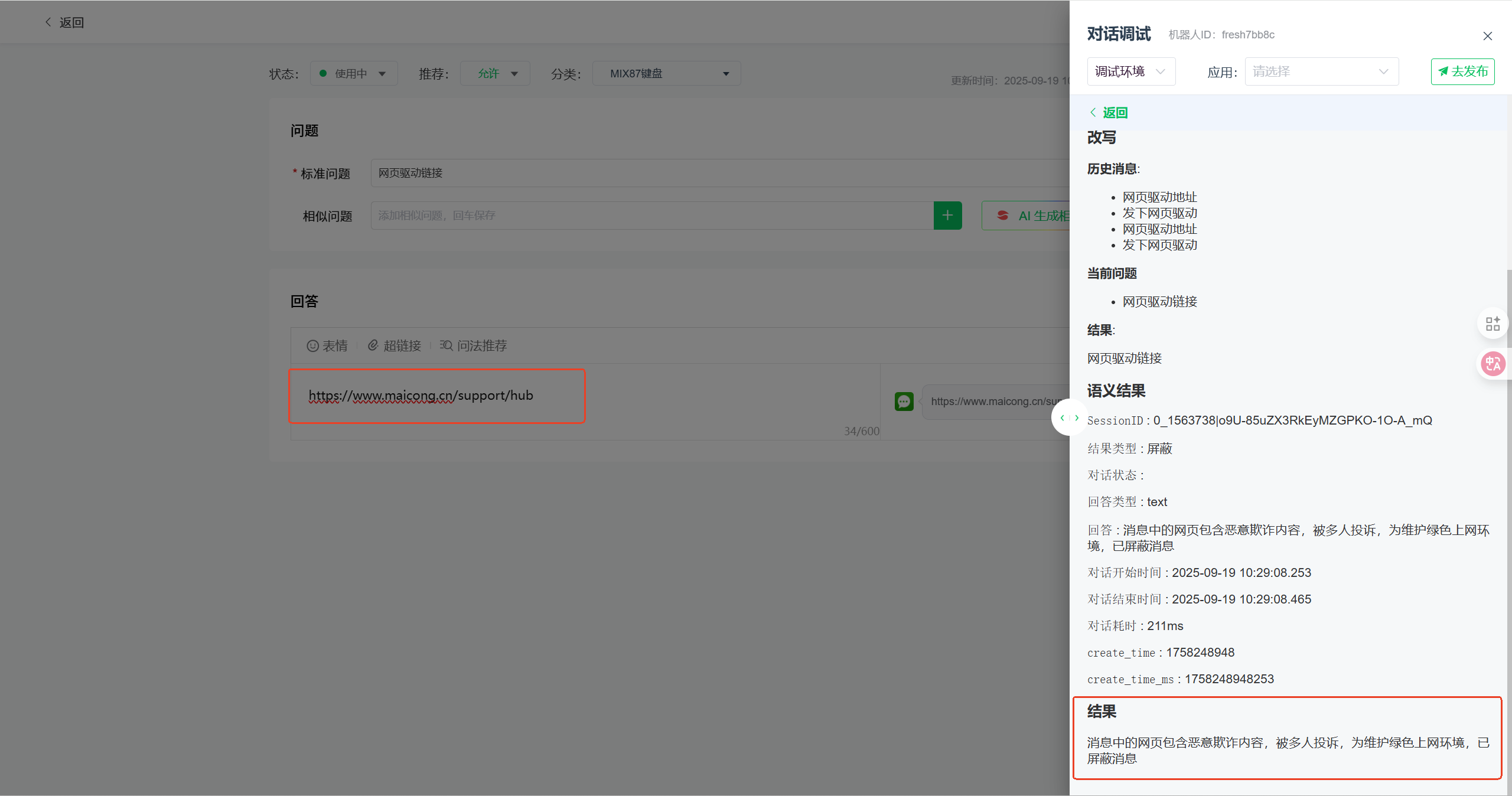This screenshot has height=796, width=1512.
Task: Open the 调试环境 environment dropdown
Action: point(1130,71)
